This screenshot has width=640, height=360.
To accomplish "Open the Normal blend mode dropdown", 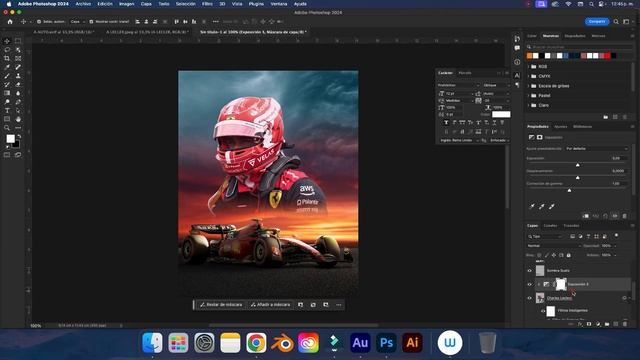I will pos(553,246).
